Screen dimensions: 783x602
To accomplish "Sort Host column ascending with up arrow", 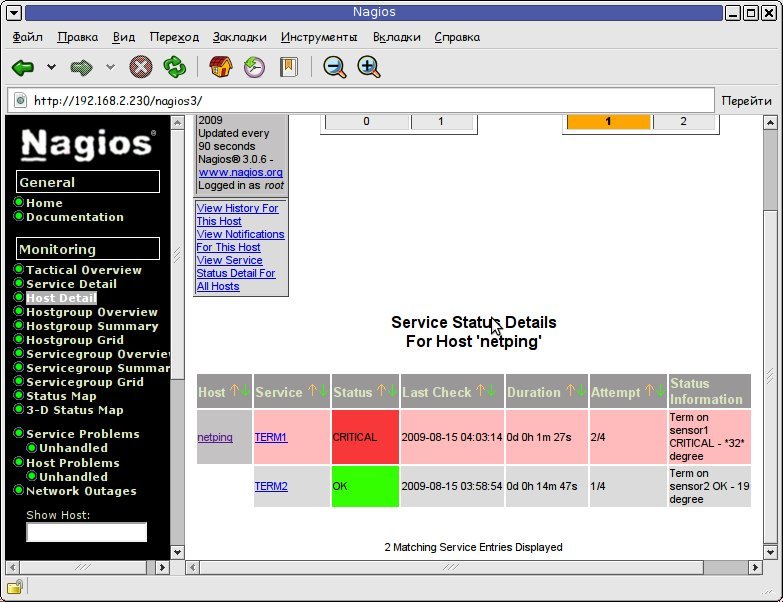I will (x=234, y=390).
